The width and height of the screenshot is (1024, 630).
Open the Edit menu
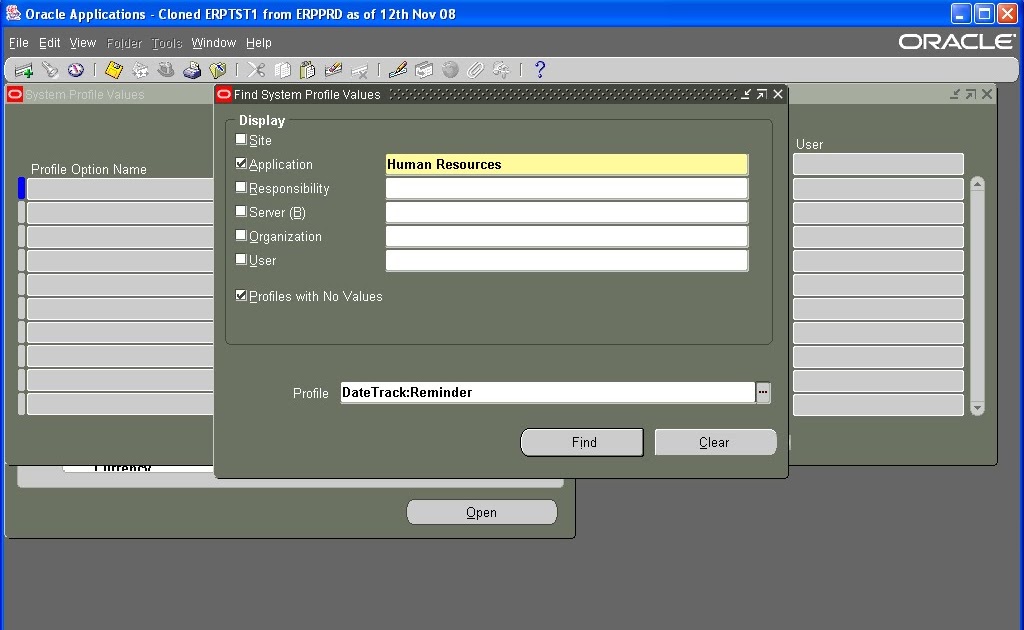coord(50,43)
